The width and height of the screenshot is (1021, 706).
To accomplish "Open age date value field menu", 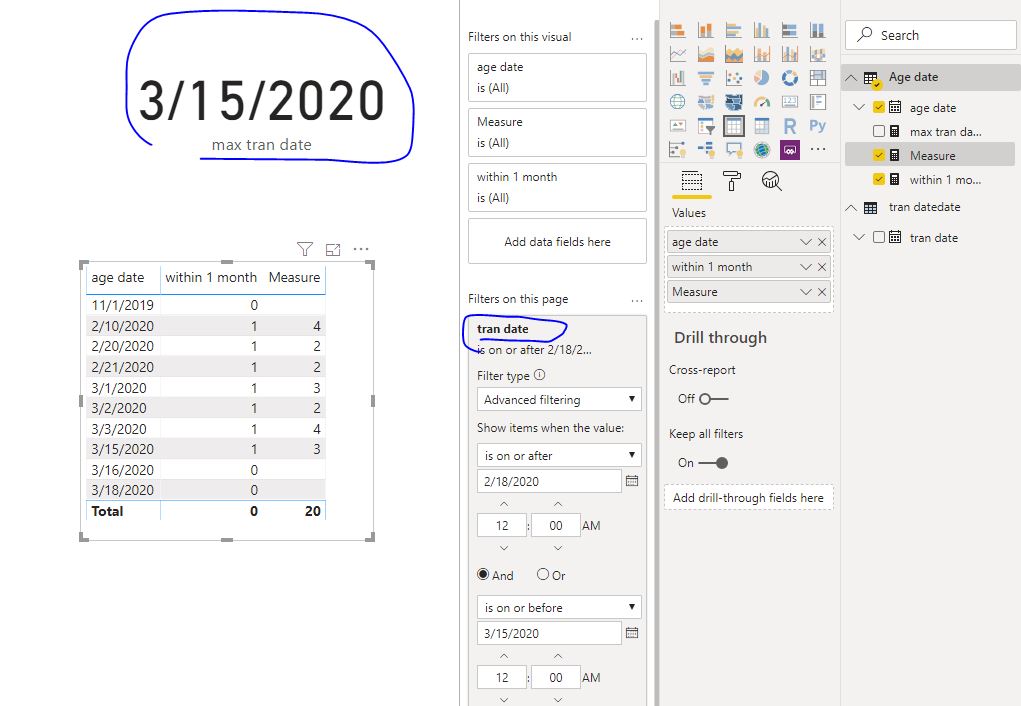I will click(x=805, y=242).
